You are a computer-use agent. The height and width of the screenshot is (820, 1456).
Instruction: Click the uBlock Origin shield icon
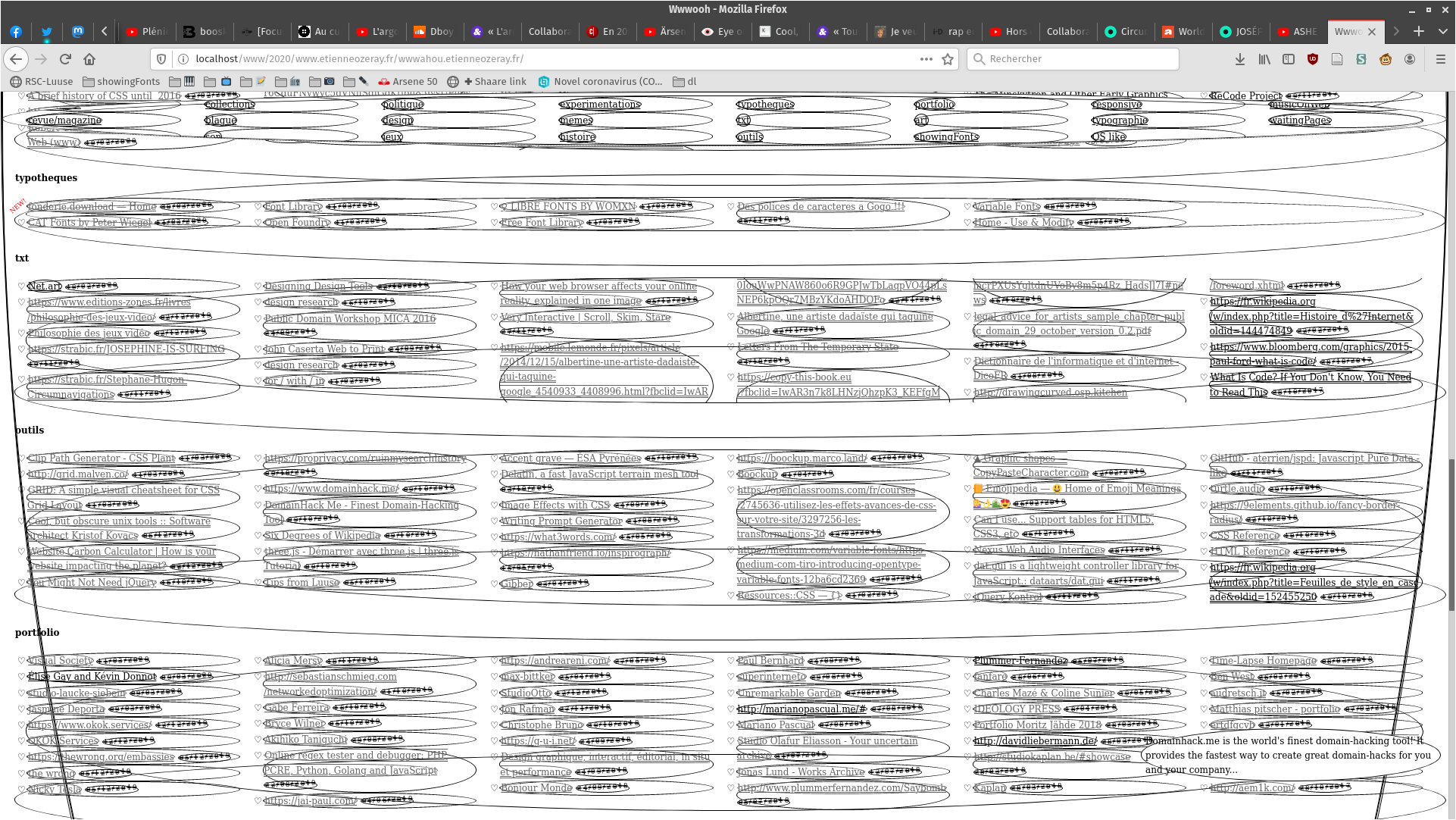[x=1313, y=59]
